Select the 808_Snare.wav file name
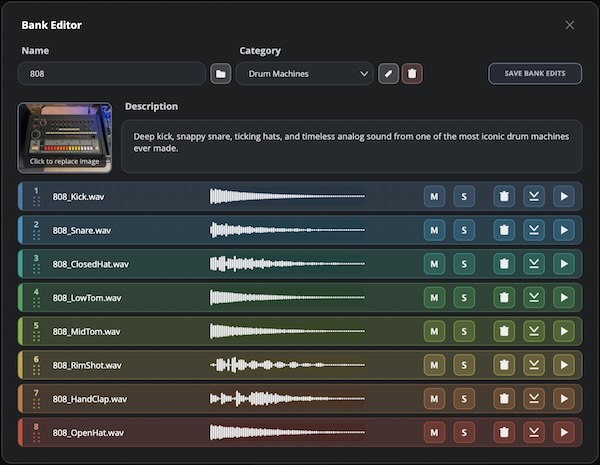Viewport: 600px width, 465px height. (82, 230)
